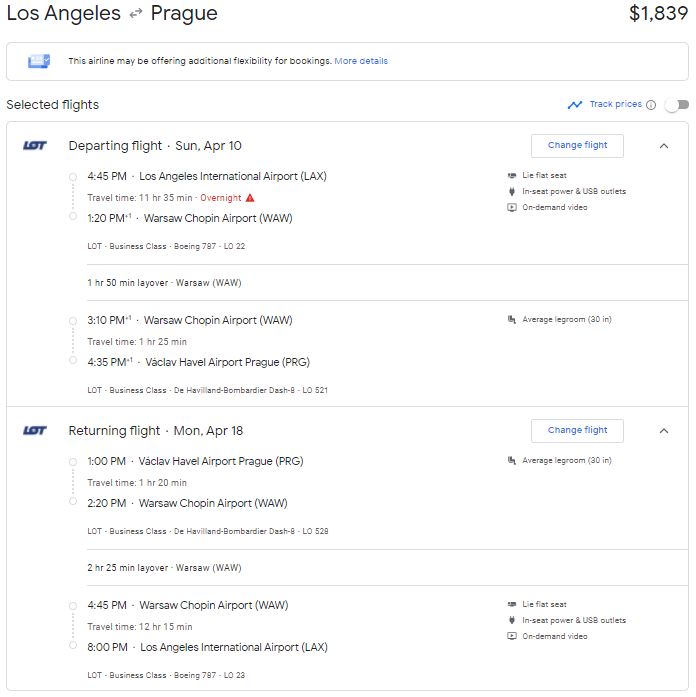The width and height of the screenshot is (696, 697).
Task: Click the LOT logo beside Returning flight
Action: pos(35,430)
